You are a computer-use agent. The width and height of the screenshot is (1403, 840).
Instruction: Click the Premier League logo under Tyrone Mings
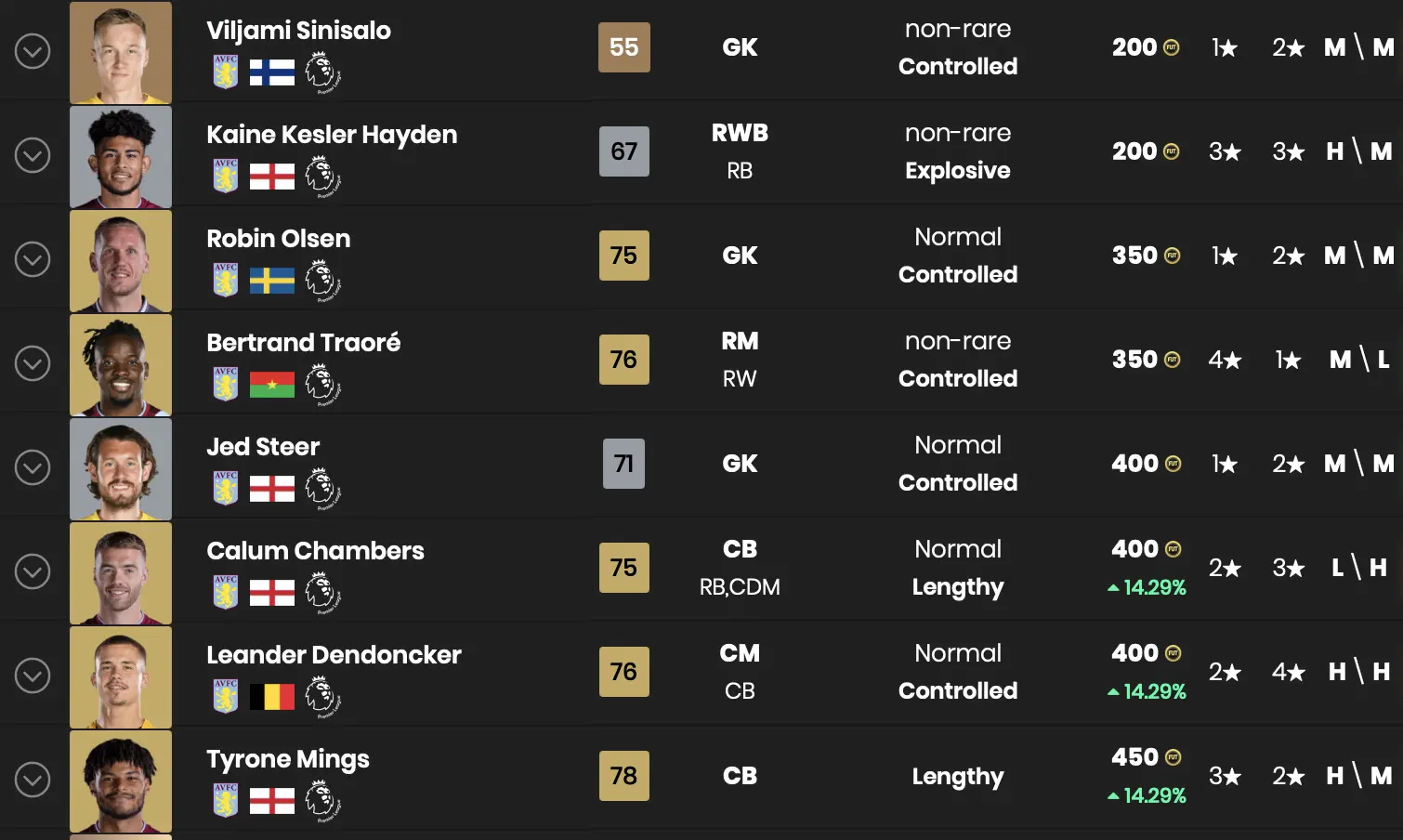pyautogui.click(x=322, y=801)
